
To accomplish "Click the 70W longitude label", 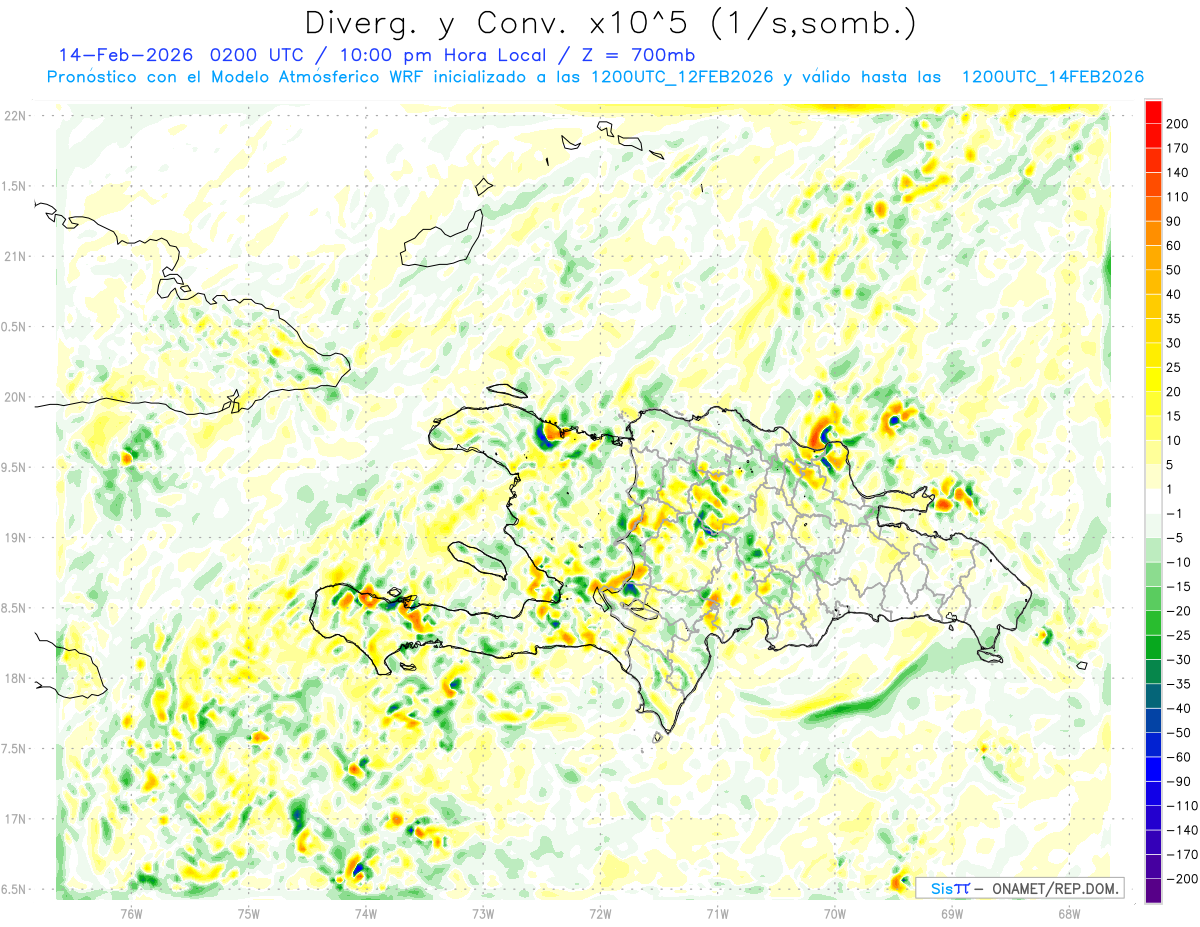I will point(835,914).
